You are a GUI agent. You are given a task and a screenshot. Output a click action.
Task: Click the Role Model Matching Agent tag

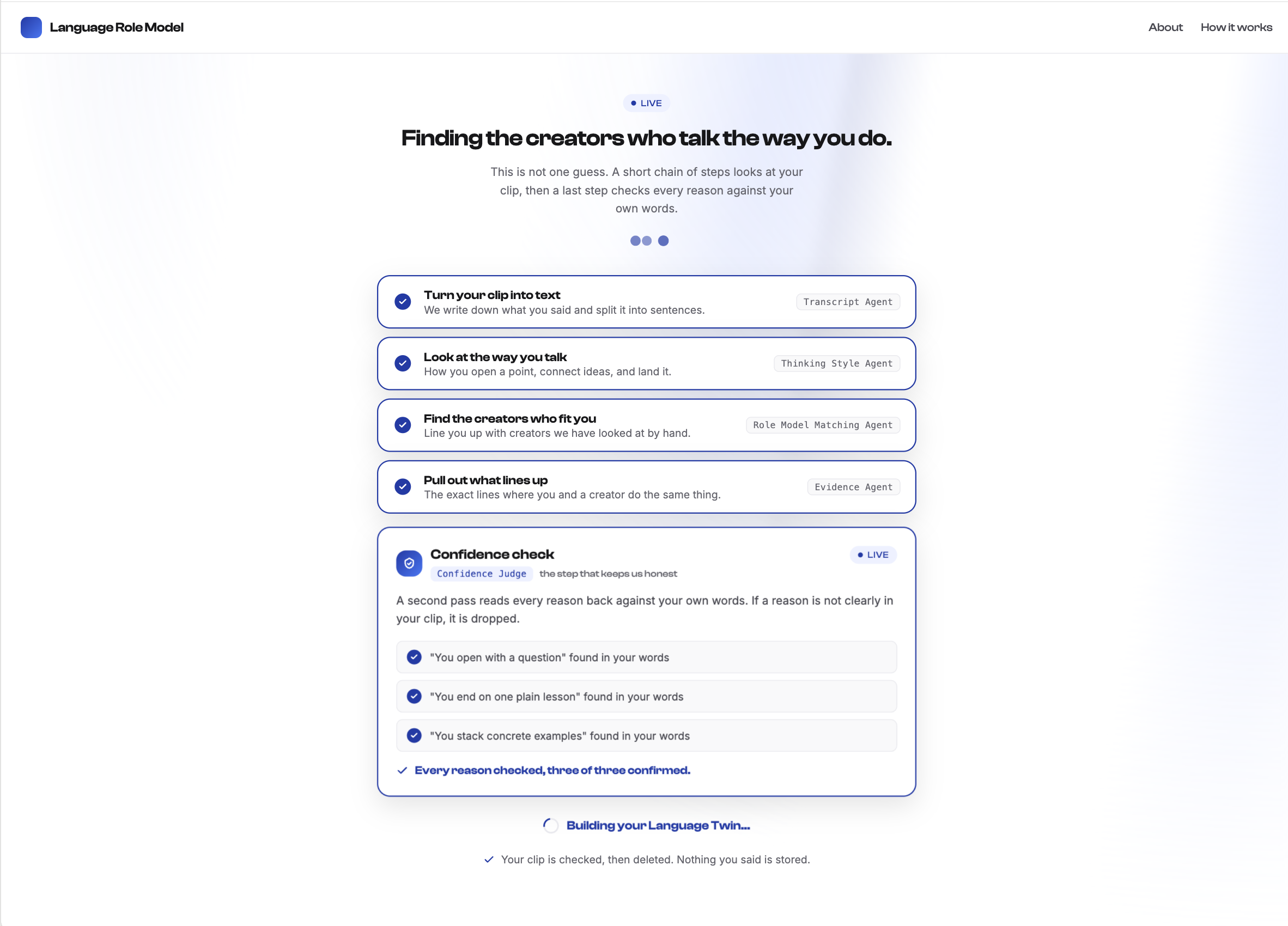coord(823,425)
